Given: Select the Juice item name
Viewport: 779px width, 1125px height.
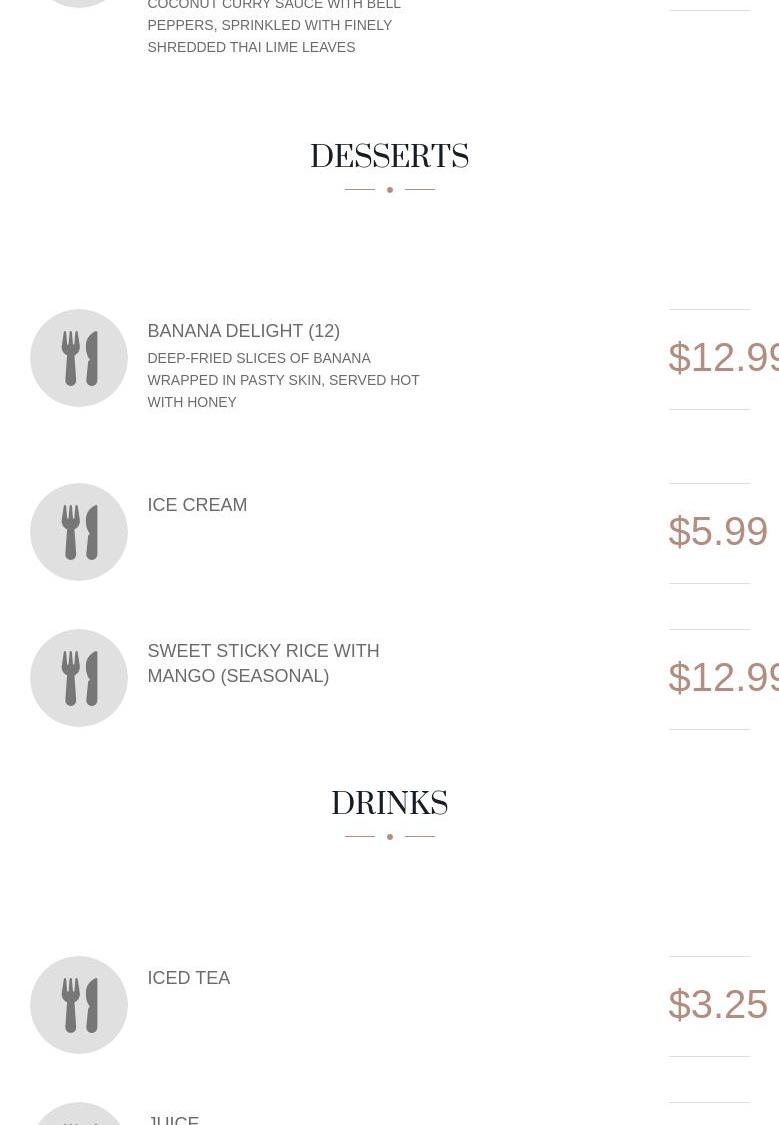Looking at the screenshot, I should coord(173,1119).
